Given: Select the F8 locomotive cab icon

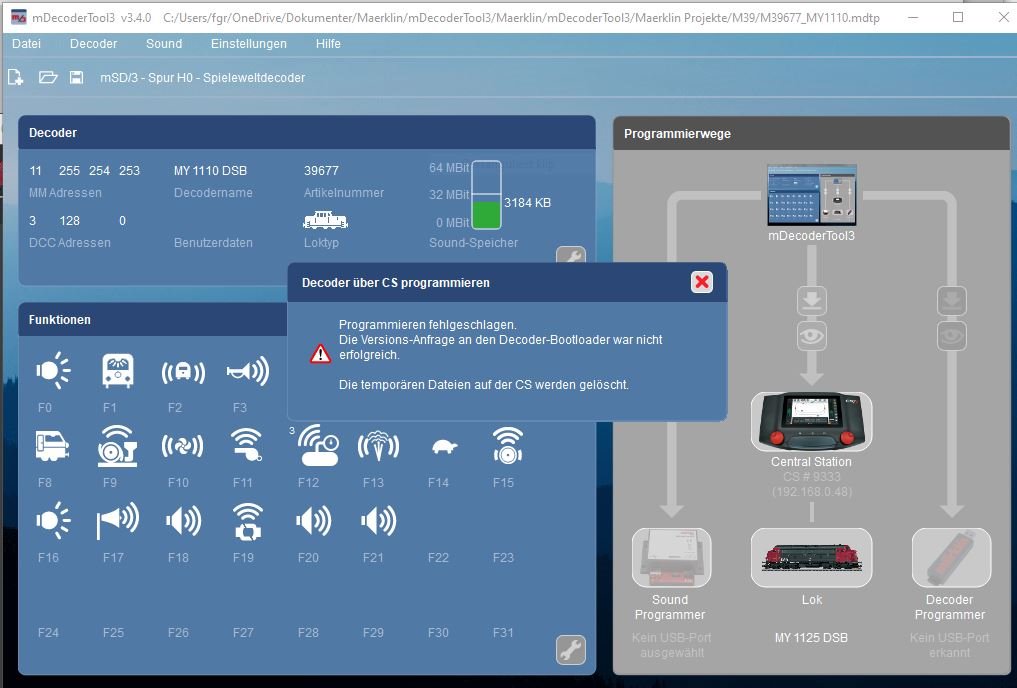Looking at the screenshot, I should coord(53,446).
